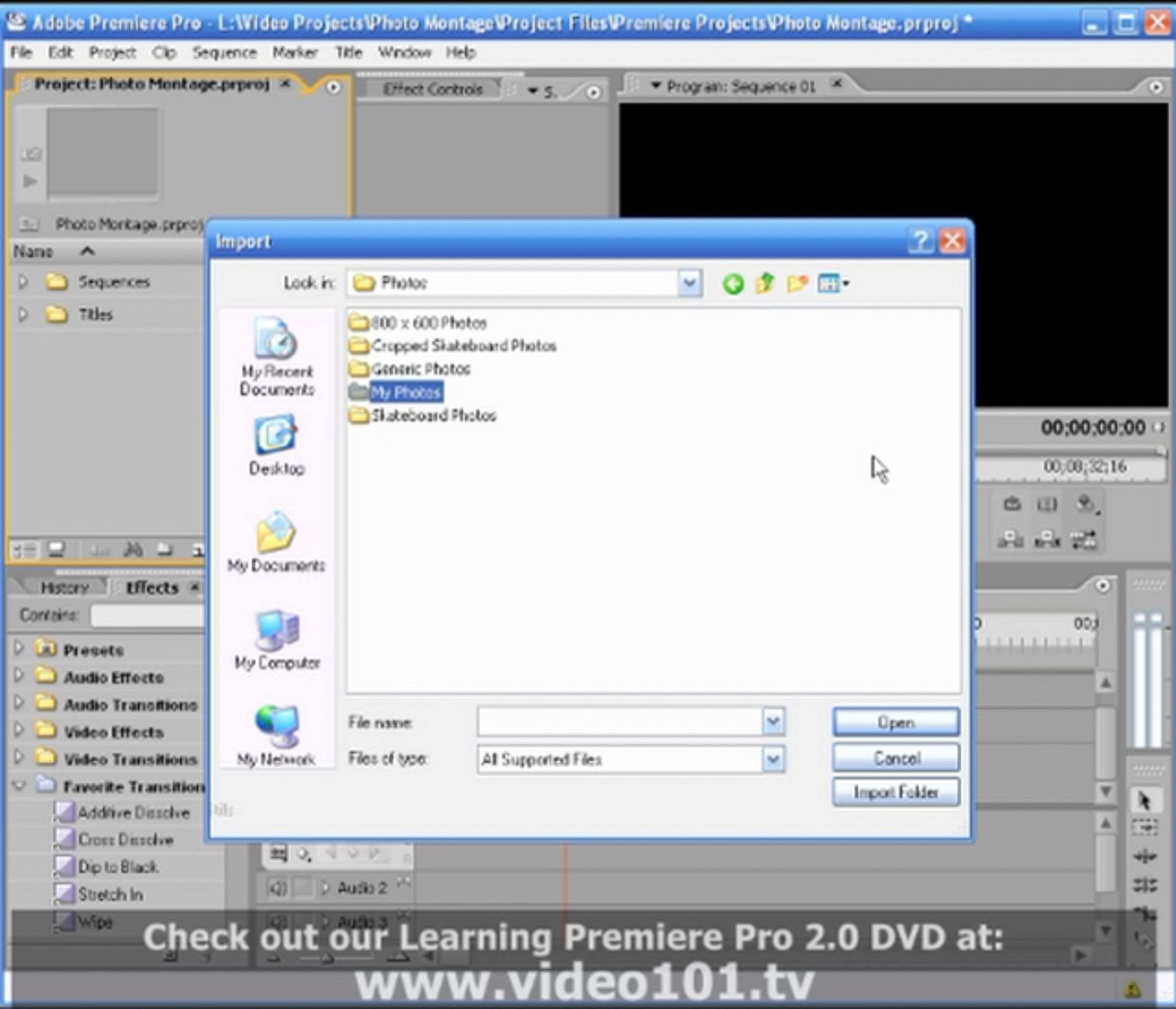Select the Dip to Black transition
Viewport: 1176px width, 1009px height.
[x=106, y=867]
